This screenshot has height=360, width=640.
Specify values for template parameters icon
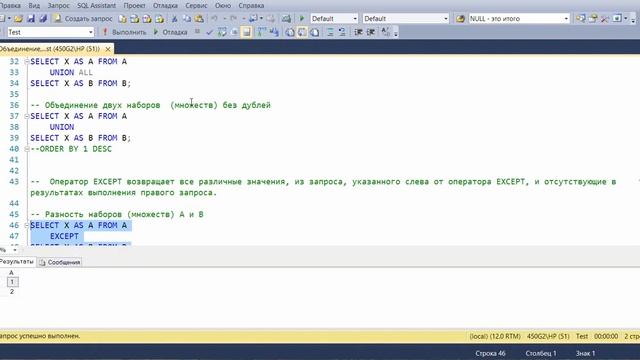pos(386,32)
